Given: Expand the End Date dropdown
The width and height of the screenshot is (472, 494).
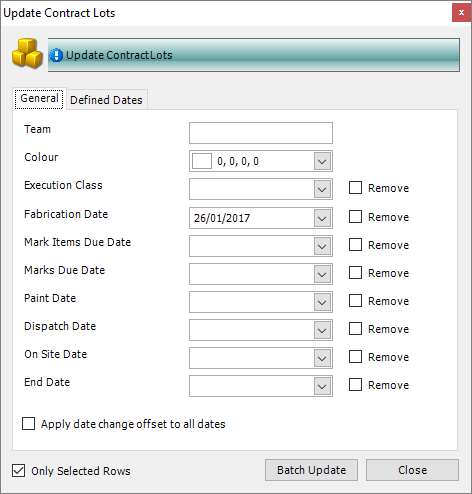Looking at the screenshot, I should tap(322, 386).
